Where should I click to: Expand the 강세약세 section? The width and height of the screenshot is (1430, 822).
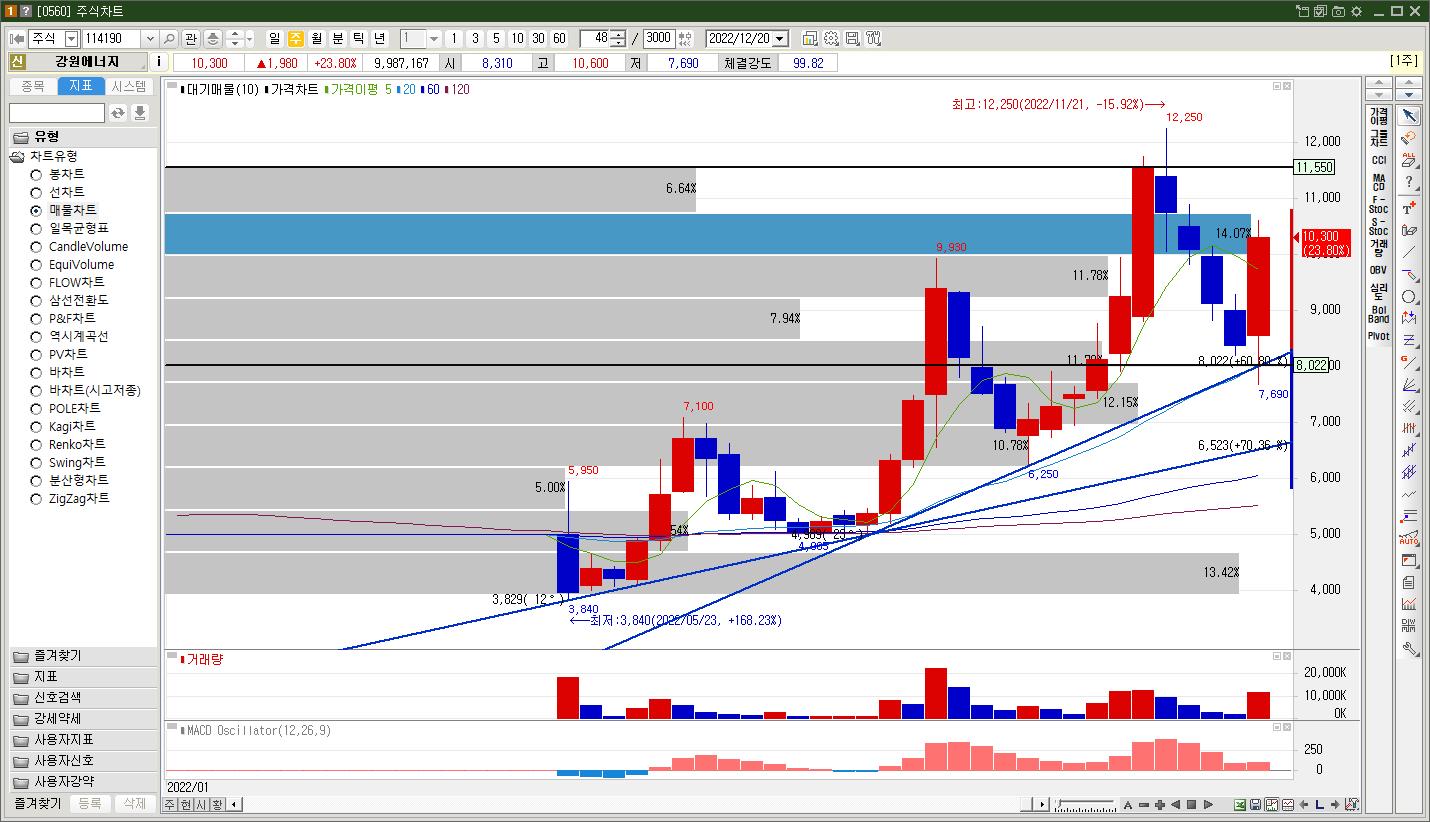point(82,718)
